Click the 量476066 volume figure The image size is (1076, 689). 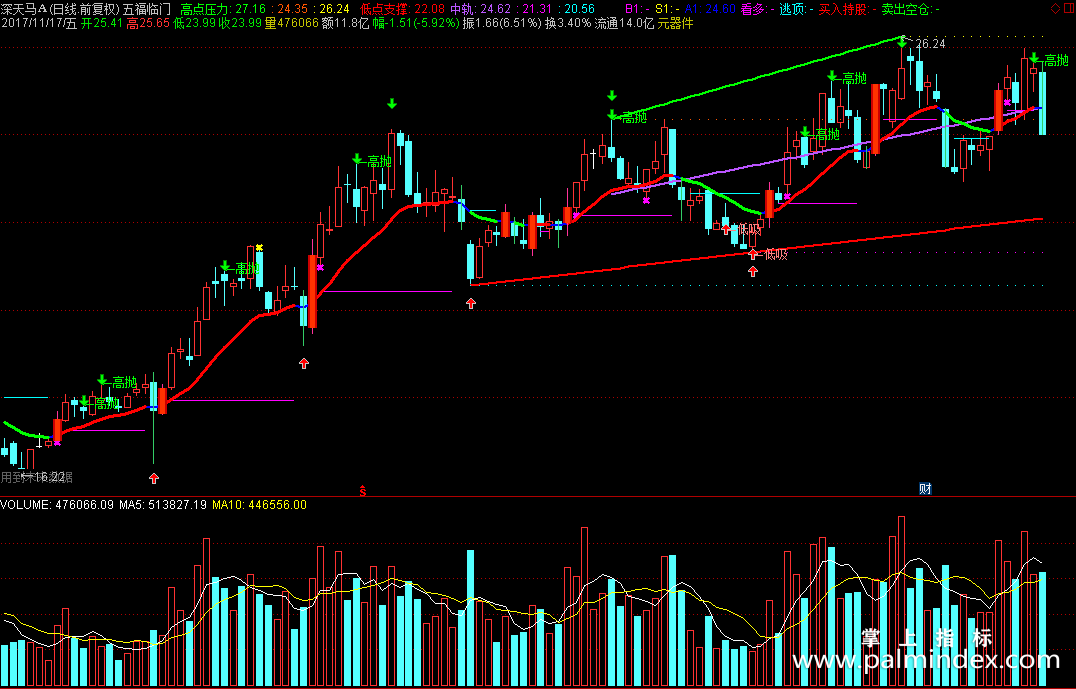292,23
